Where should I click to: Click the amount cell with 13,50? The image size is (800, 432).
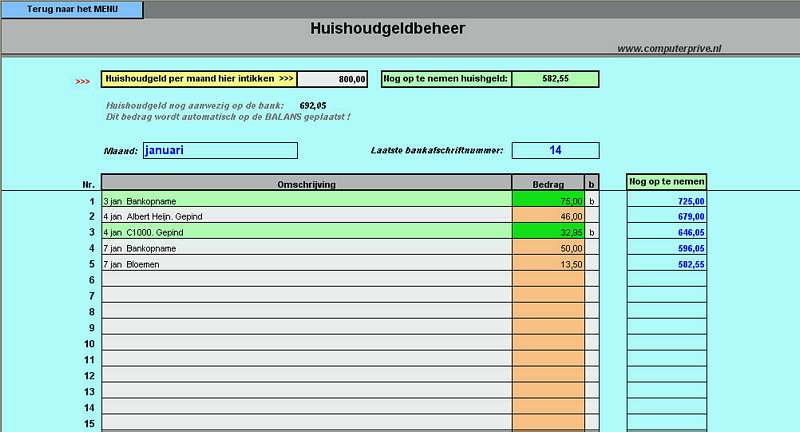pyautogui.click(x=547, y=264)
